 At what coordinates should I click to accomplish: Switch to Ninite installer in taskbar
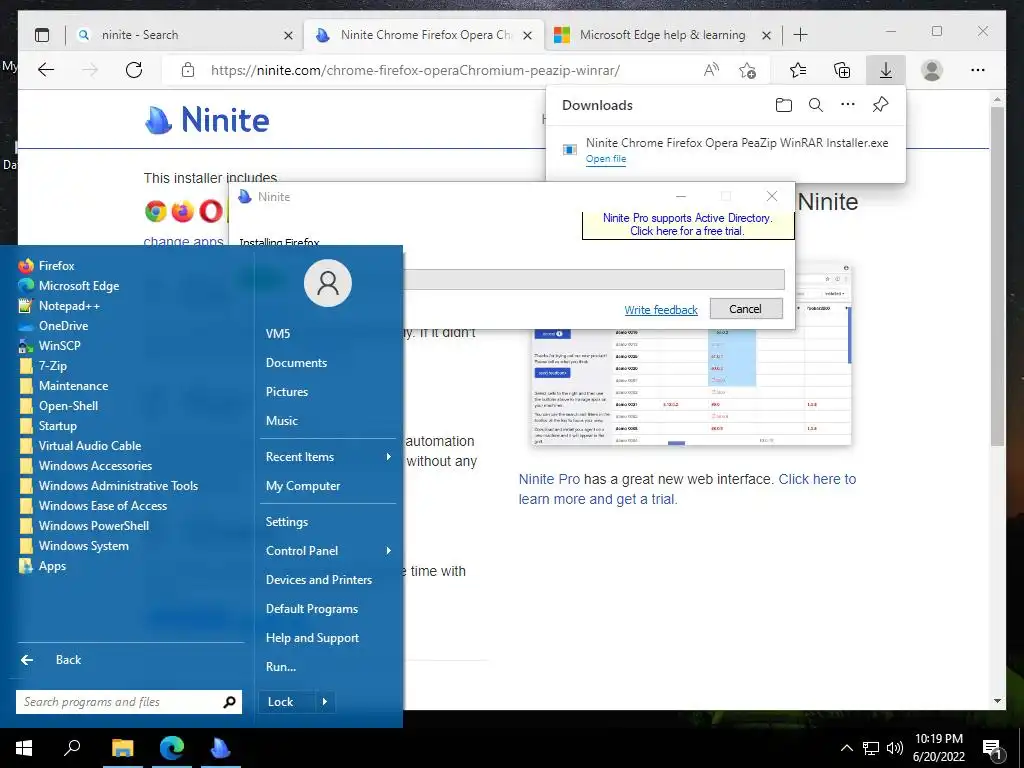point(221,748)
